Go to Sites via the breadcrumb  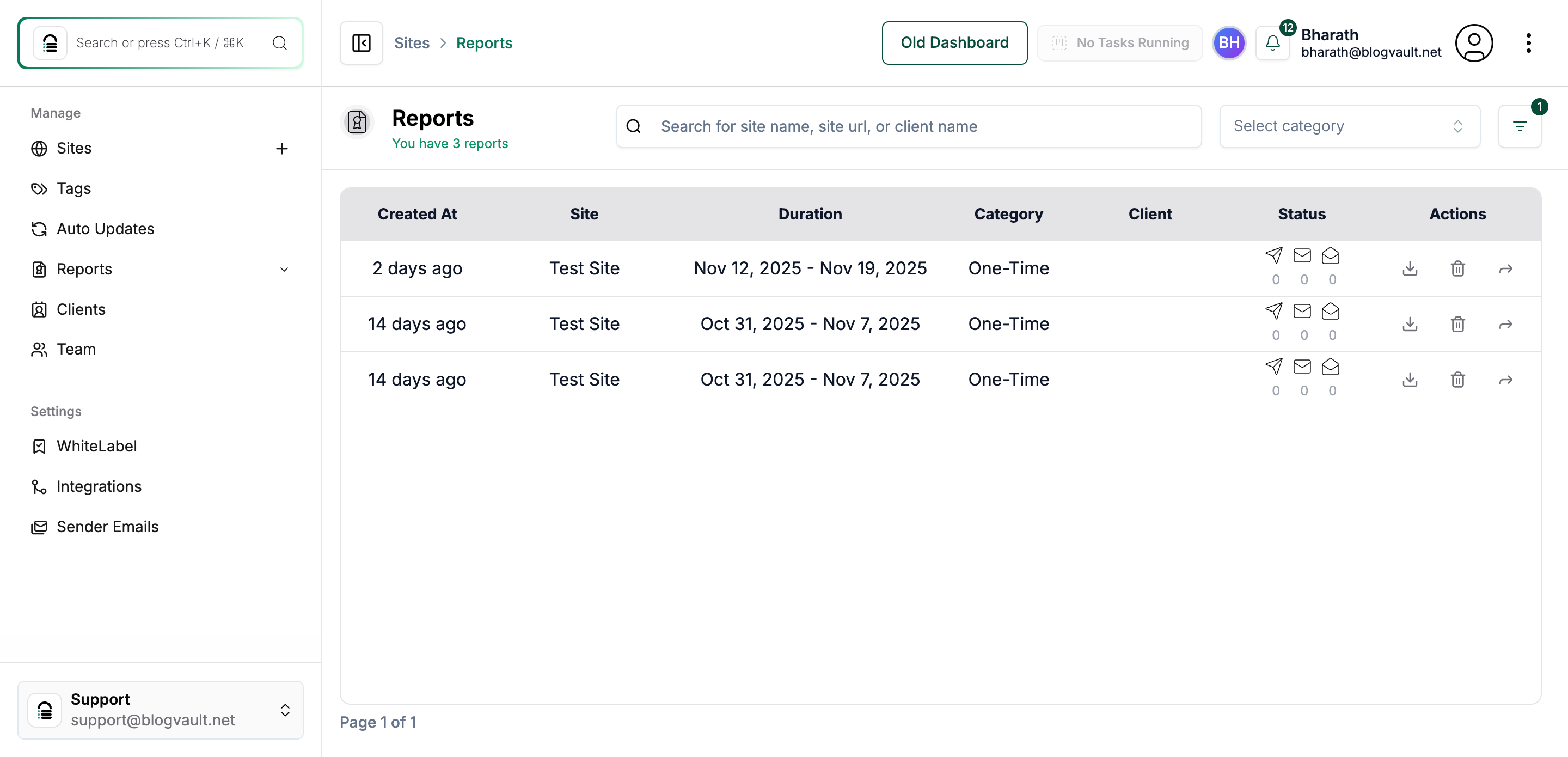click(412, 42)
